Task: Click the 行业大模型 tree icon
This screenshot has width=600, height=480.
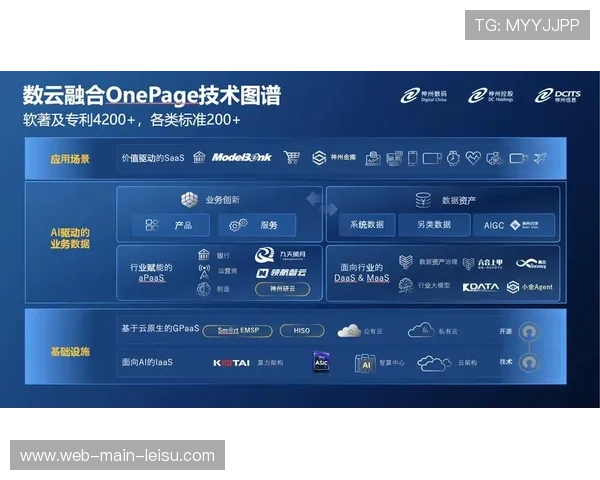Action: tap(406, 286)
